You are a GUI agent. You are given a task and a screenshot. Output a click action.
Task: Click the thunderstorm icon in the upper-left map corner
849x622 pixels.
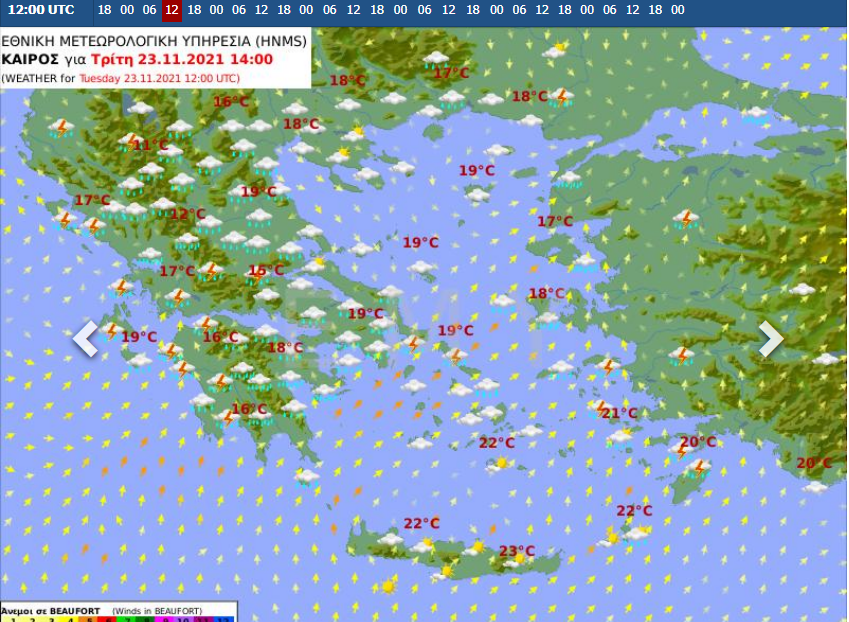pos(62,127)
